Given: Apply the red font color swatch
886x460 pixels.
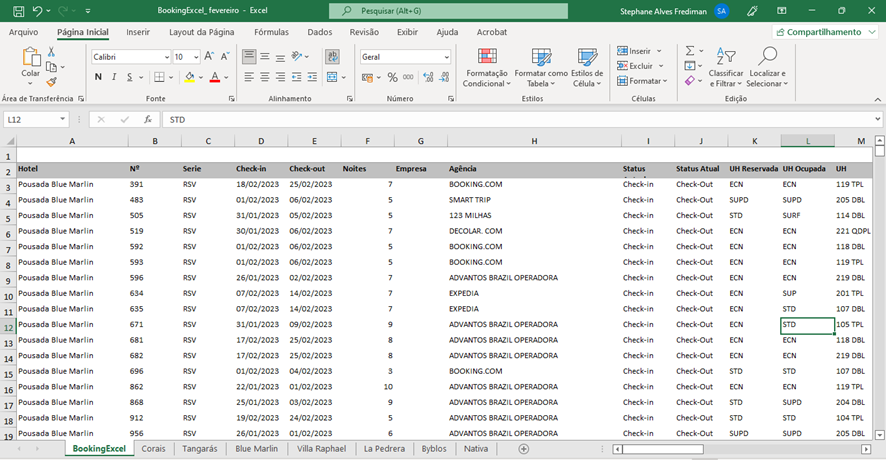Looking at the screenshot, I should (x=216, y=77).
